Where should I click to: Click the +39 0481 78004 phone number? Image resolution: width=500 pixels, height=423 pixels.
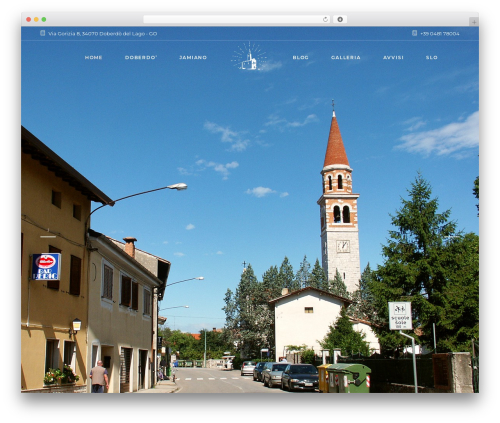(x=440, y=34)
